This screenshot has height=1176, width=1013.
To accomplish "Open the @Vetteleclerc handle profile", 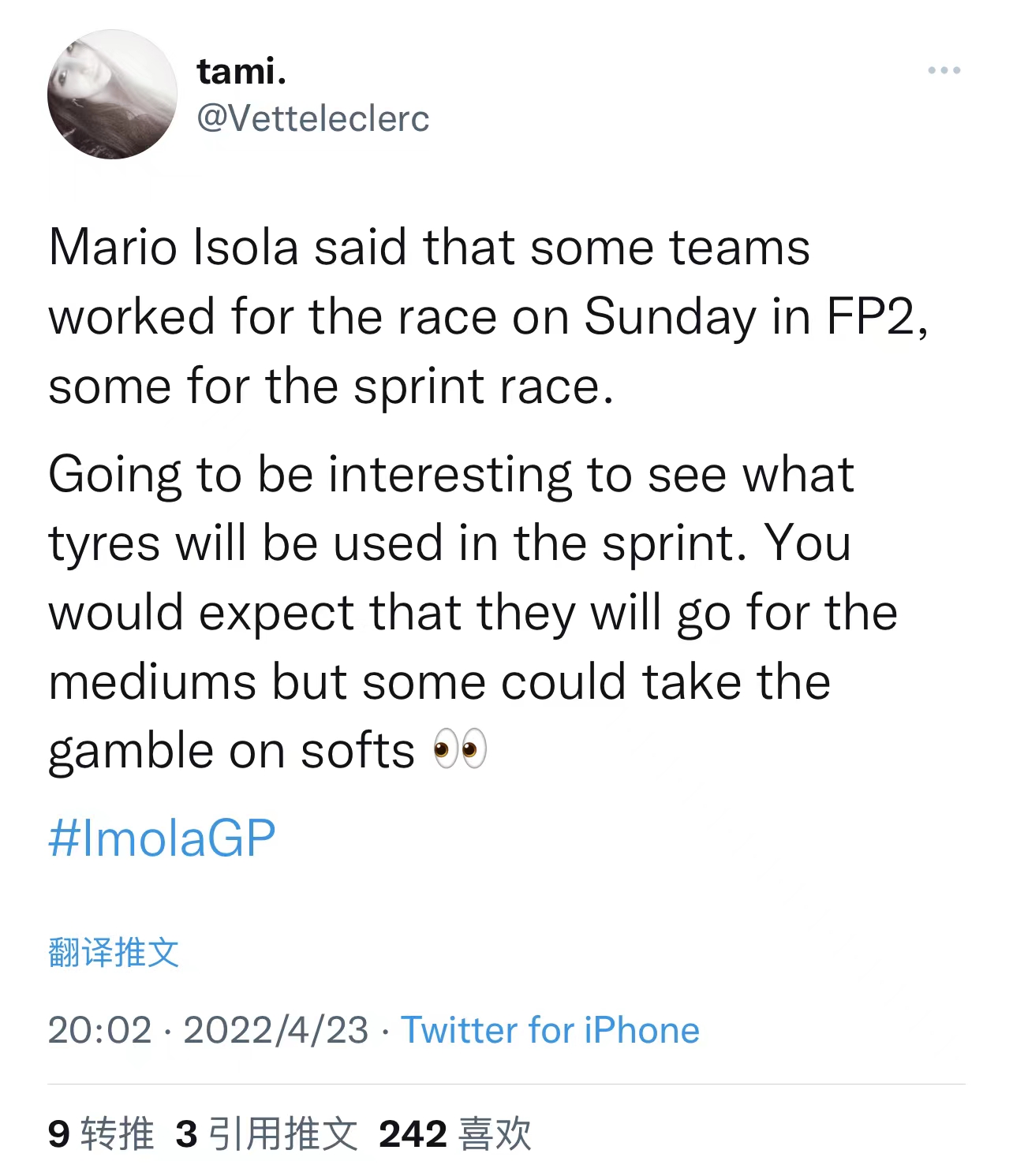I will (312, 119).
